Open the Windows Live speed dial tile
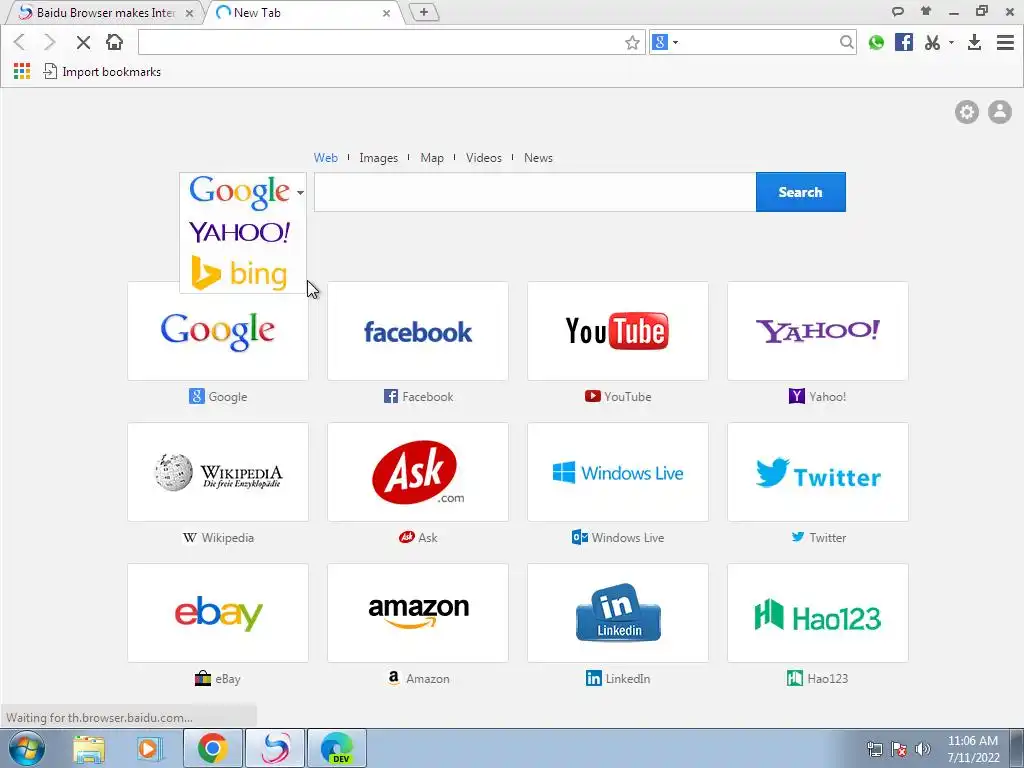 618,472
